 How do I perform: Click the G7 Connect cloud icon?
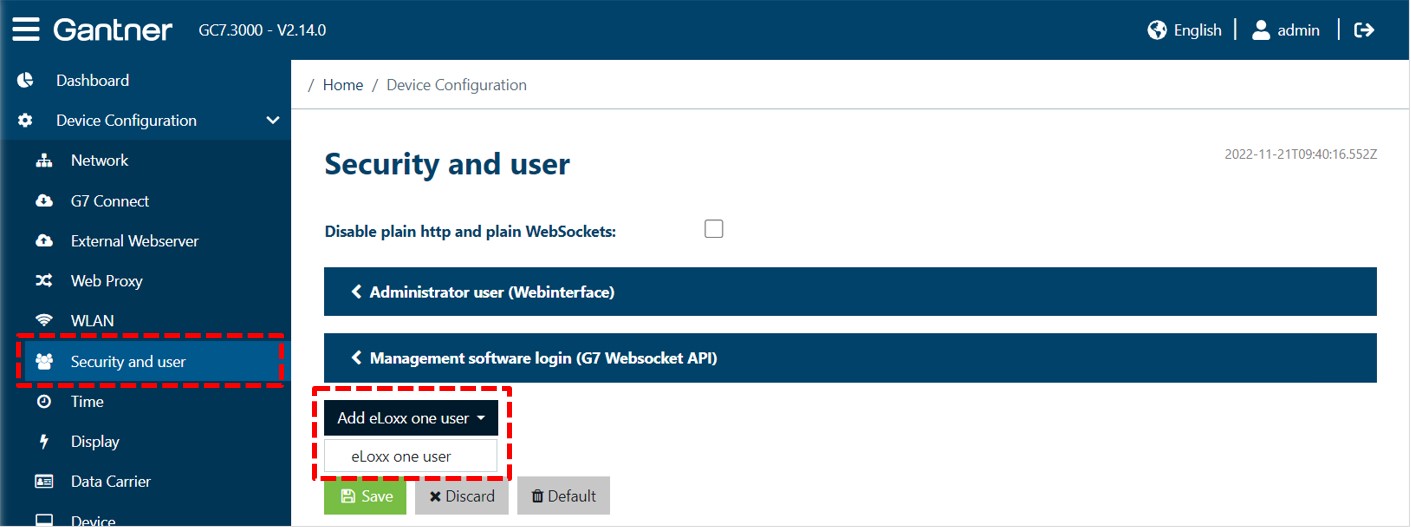point(44,201)
